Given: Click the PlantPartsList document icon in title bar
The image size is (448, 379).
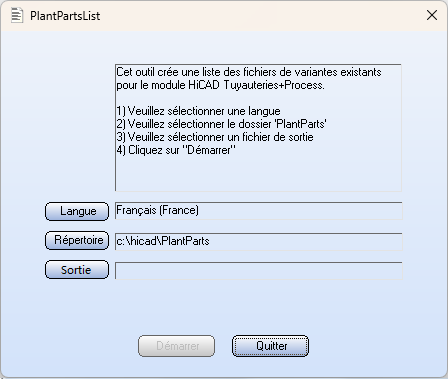Looking at the screenshot, I should coord(17,15).
